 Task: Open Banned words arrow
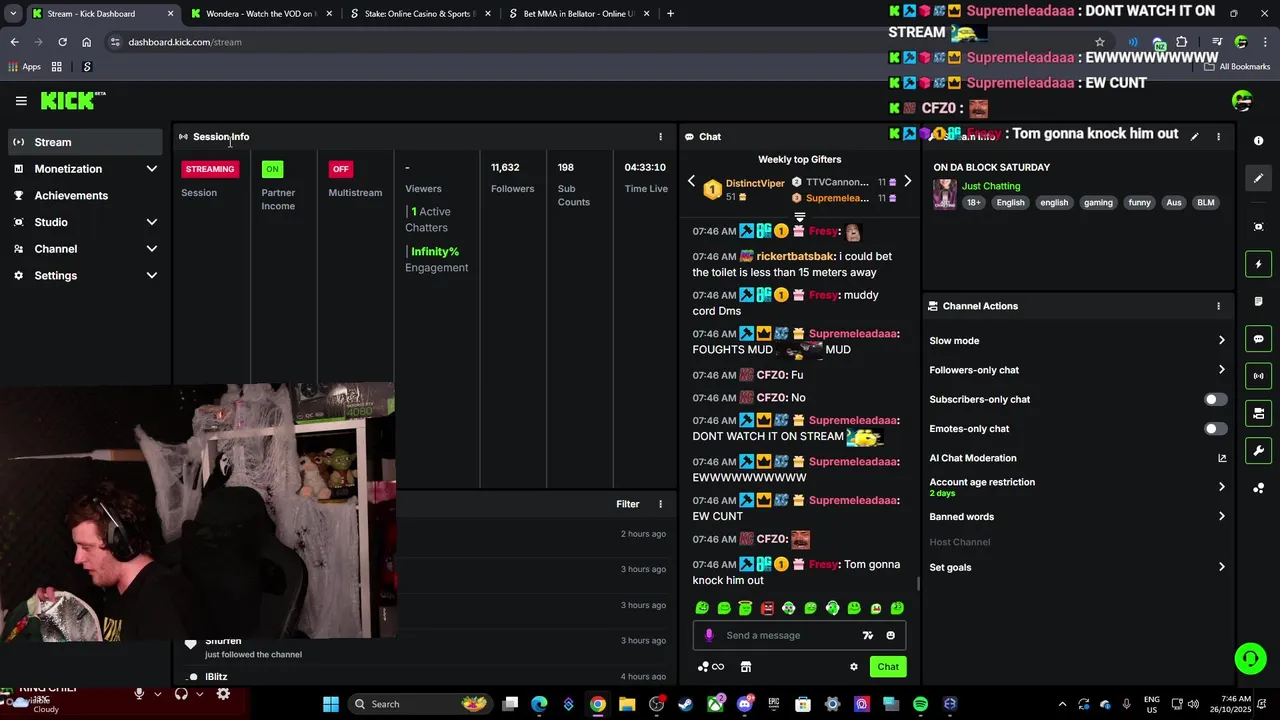1221,517
